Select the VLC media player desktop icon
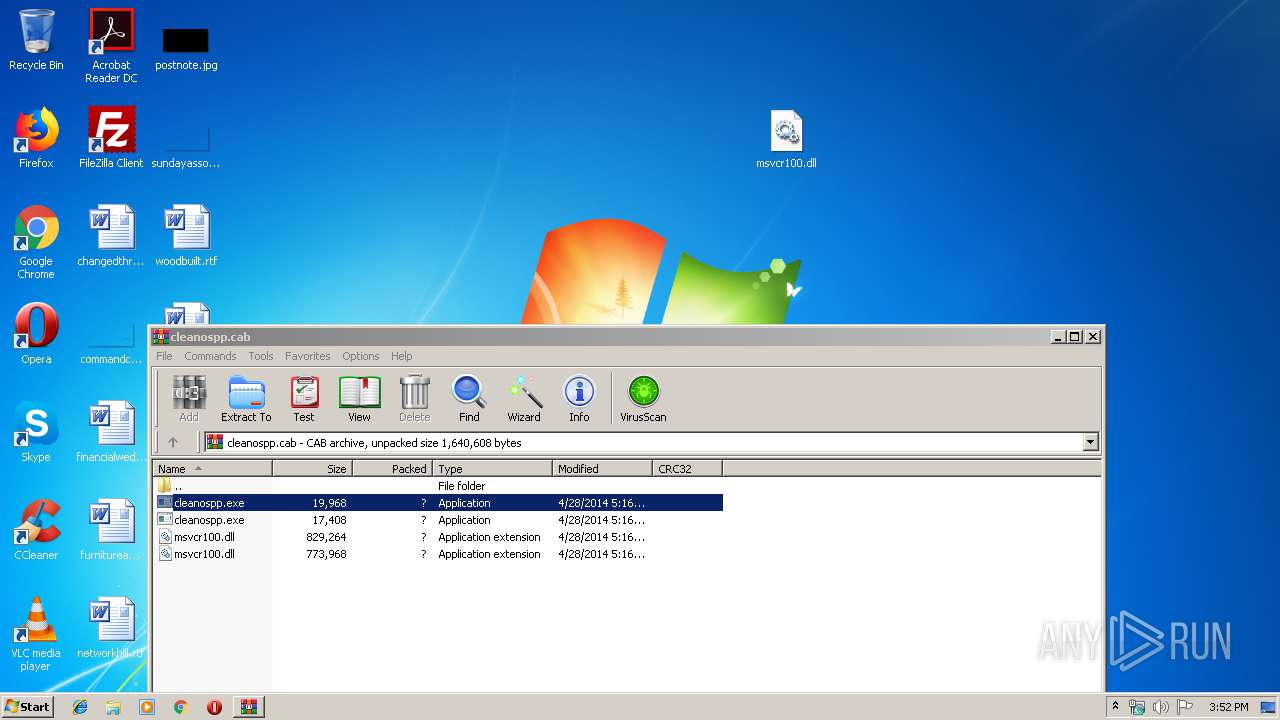Image resolution: width=1280 pixels, height=720 pixels. (36, 634)
